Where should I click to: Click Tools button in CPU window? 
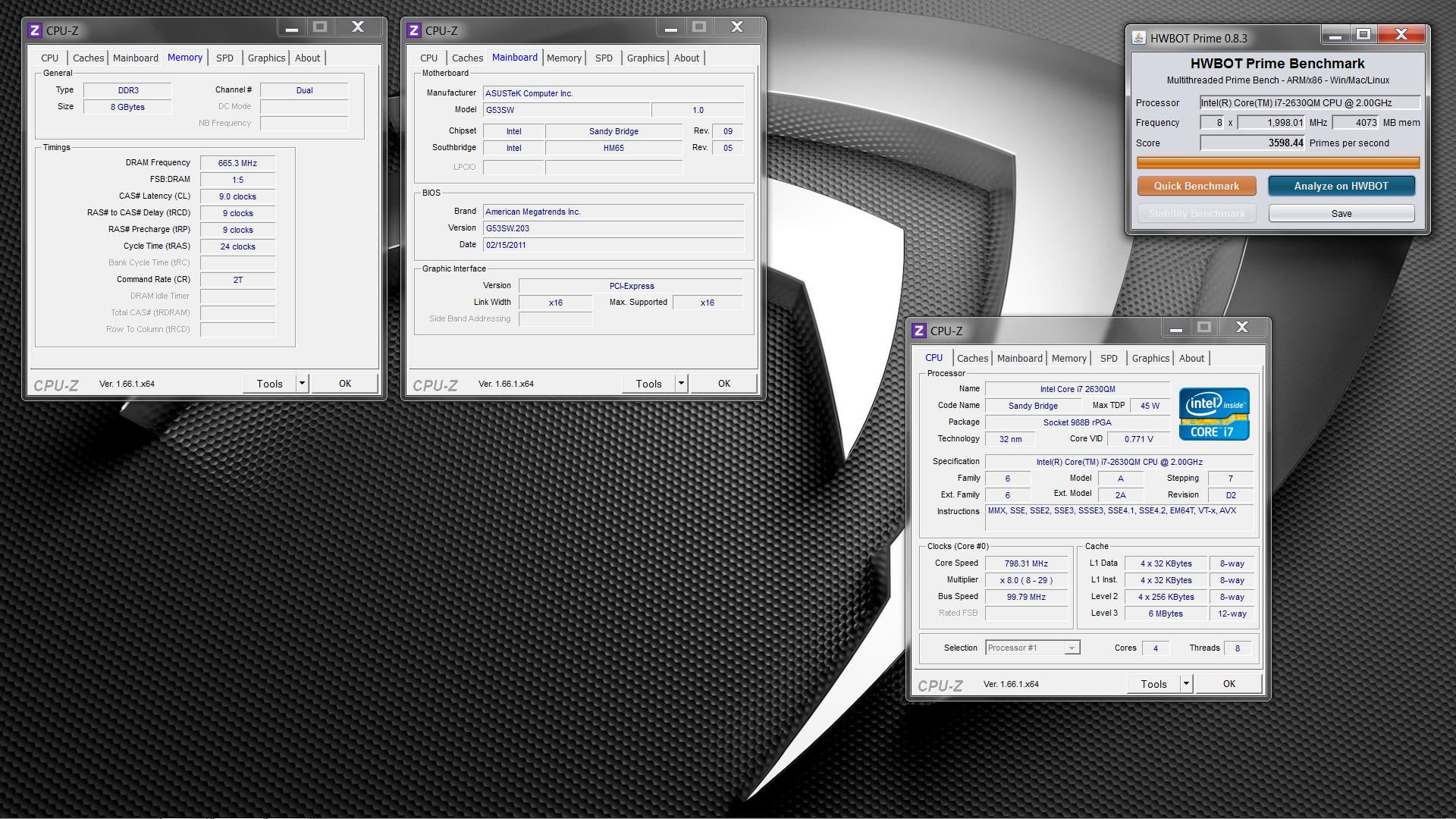coord(1153,684)
